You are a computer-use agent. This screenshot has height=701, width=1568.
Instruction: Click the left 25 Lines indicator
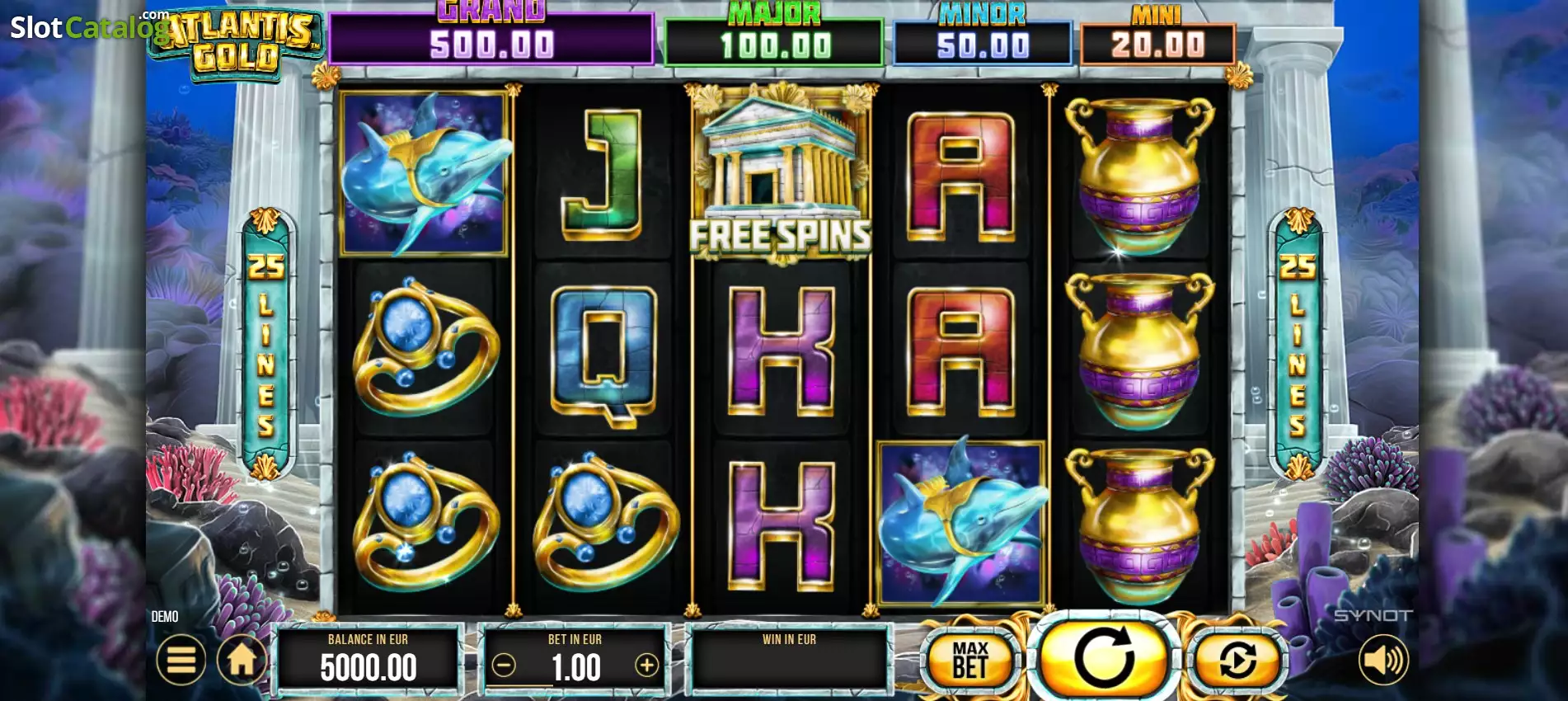pyautogui.click(x=265, y=345)
